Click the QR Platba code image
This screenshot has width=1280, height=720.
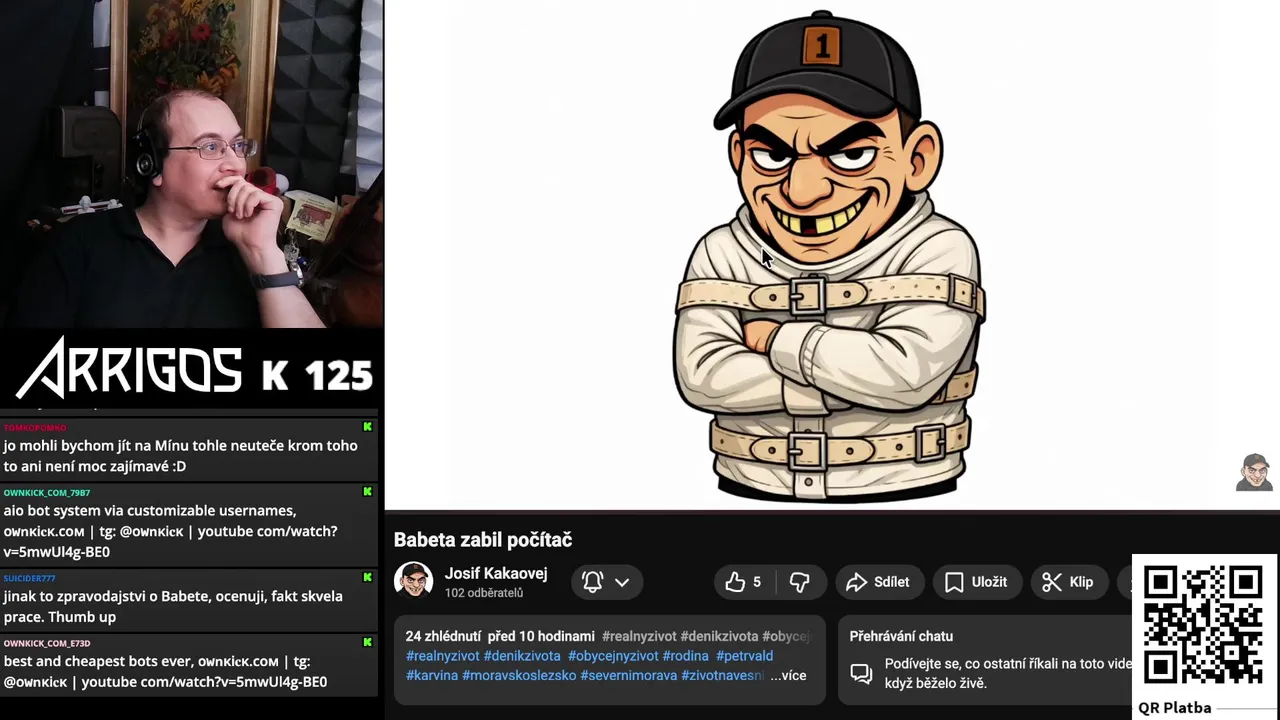coord(1203,625)
